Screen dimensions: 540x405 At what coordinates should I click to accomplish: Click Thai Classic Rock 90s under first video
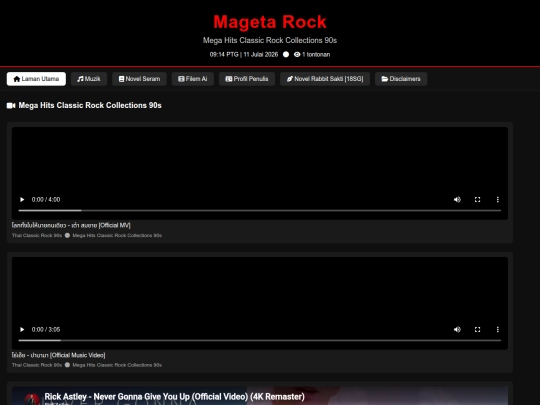click(x=37, y=236)
